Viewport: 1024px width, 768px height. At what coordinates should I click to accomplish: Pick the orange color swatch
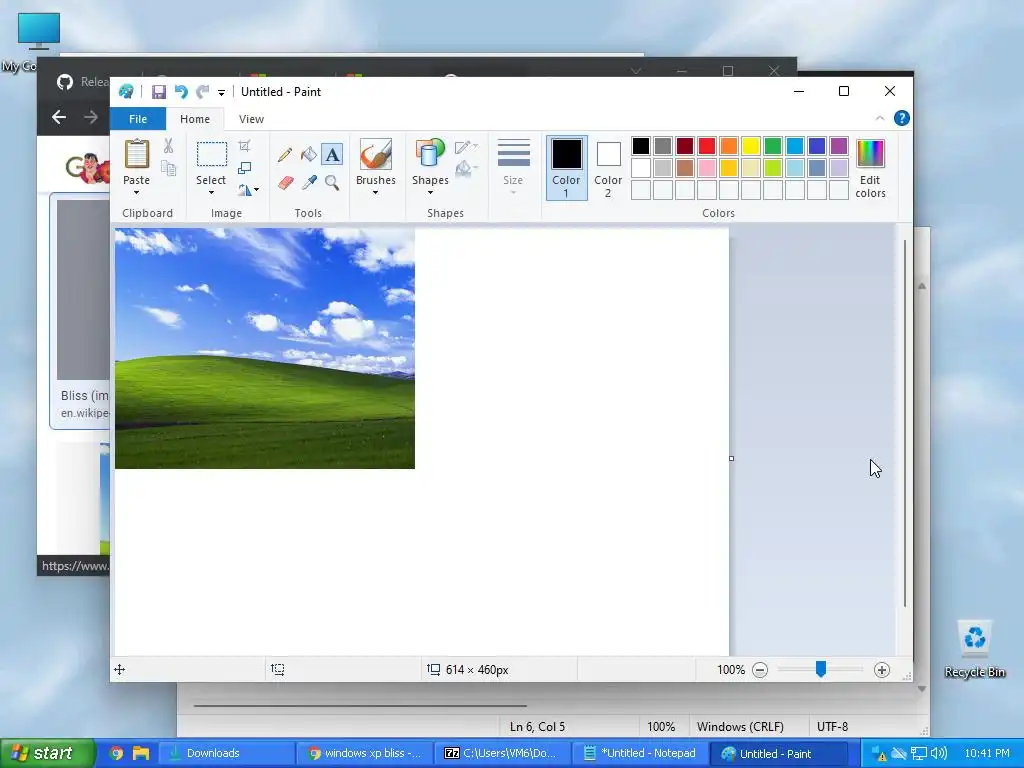(x=729, y=146)
